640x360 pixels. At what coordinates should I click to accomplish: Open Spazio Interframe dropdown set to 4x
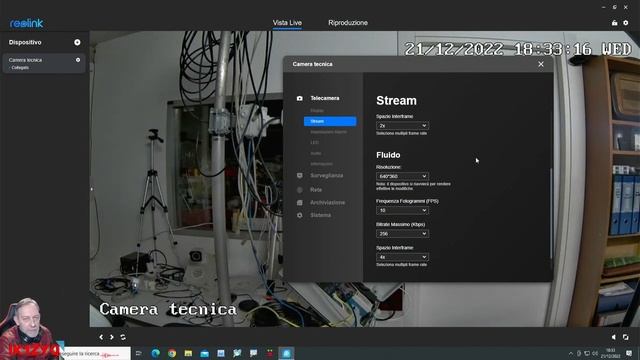pyautogui.click(x=402, y=257)
